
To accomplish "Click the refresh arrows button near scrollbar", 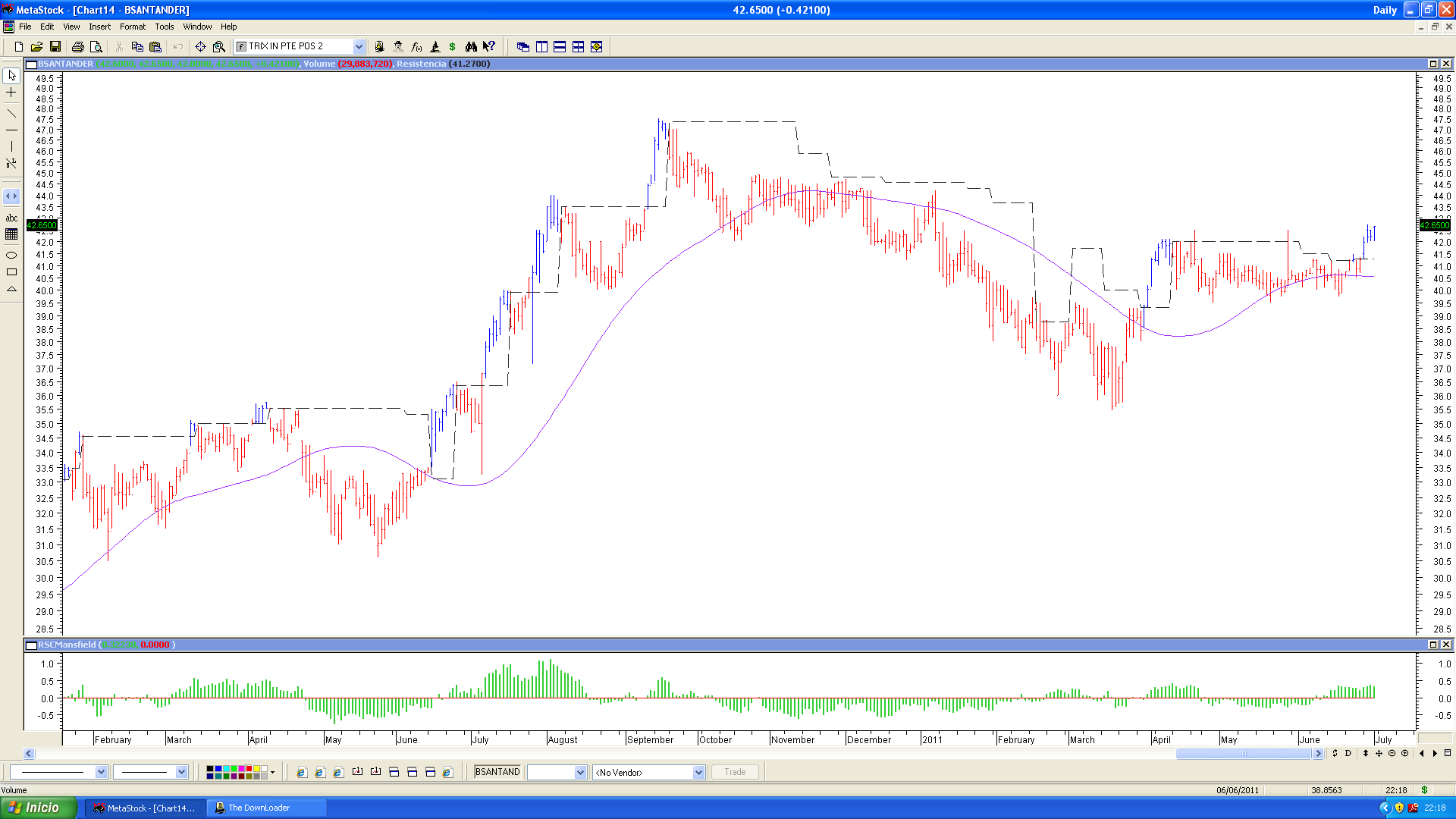I will [1335, 753].
